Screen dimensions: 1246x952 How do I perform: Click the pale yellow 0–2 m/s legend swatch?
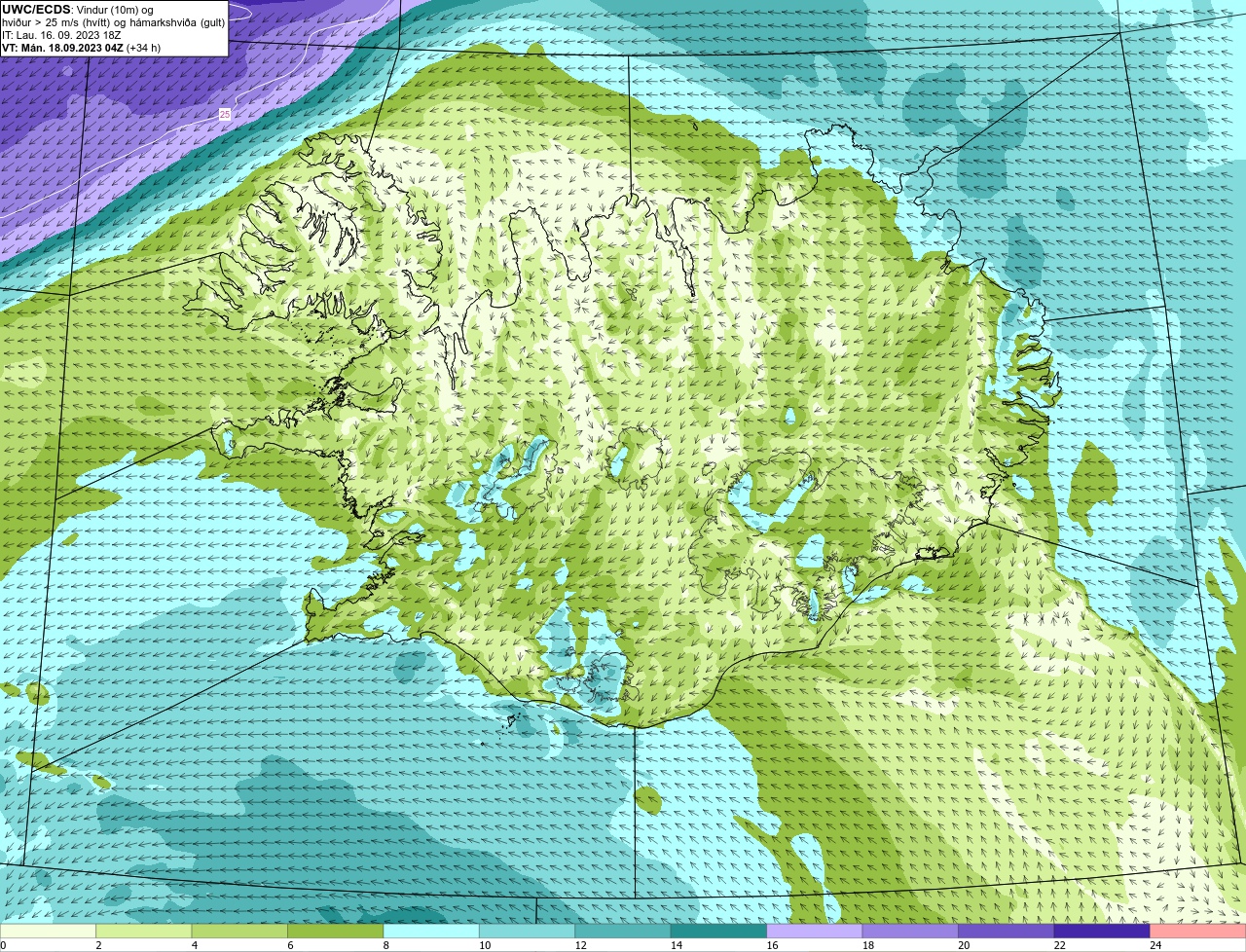49,932
